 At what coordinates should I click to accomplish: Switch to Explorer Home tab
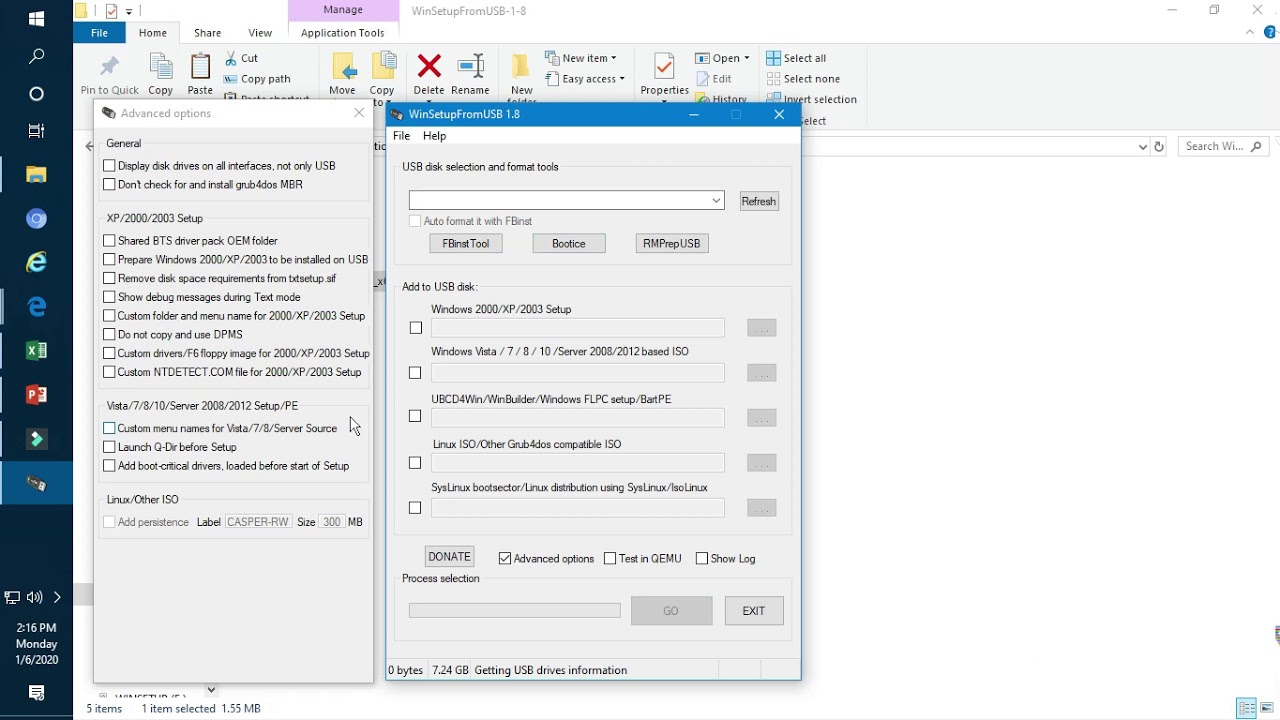pos(153,32)
